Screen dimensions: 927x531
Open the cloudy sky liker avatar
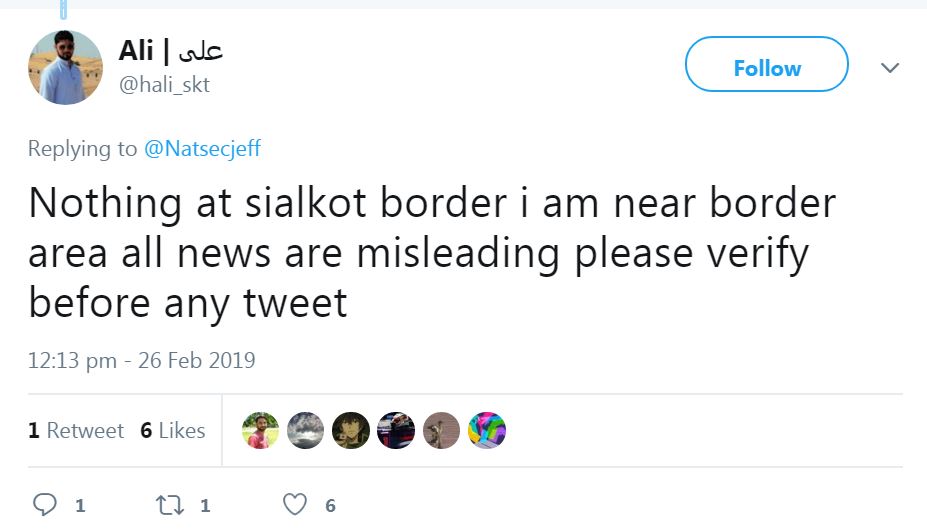pyautogui.click(x=306, y=431)
